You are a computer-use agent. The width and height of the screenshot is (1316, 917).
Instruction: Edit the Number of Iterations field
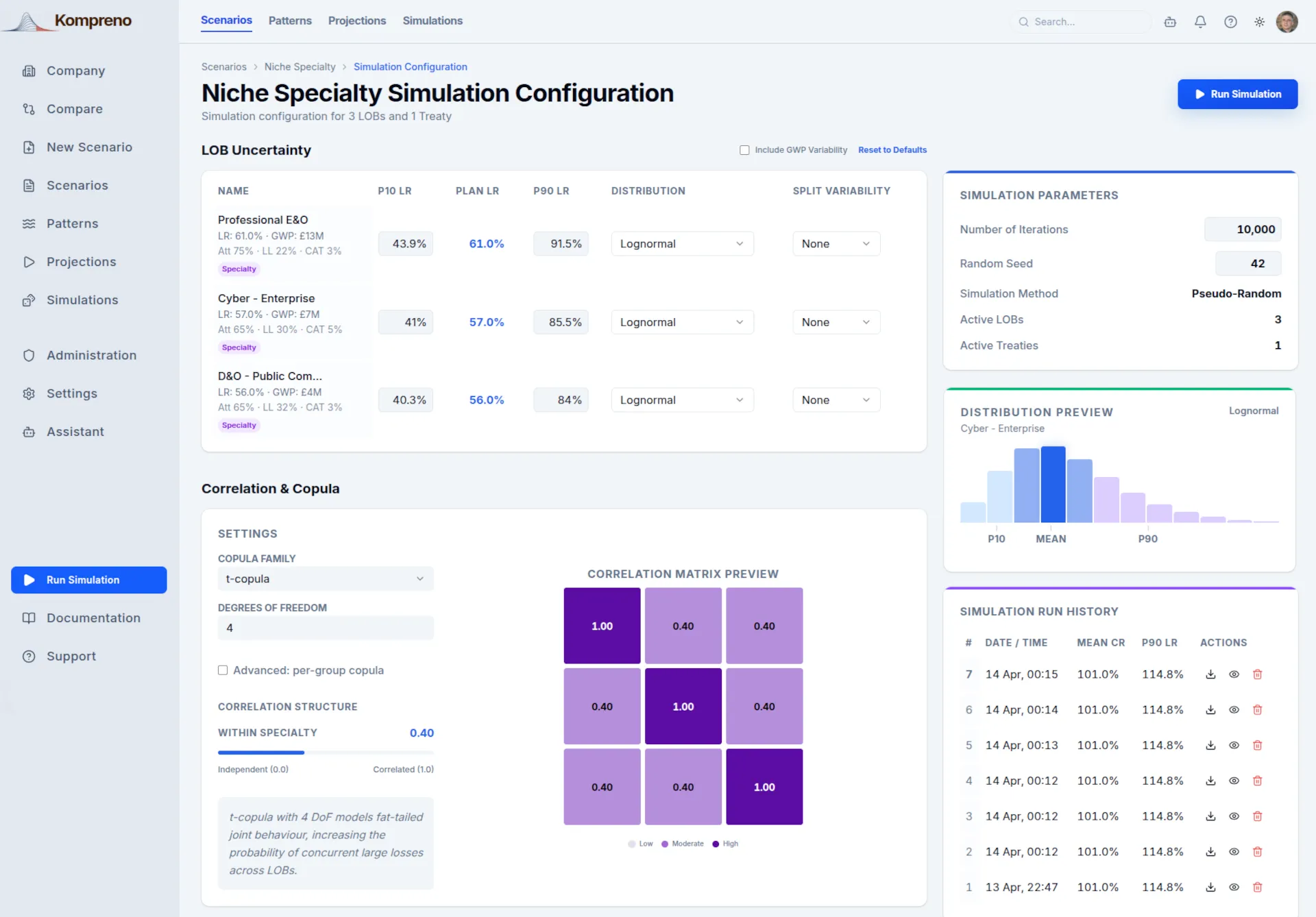click(1243, 230)
